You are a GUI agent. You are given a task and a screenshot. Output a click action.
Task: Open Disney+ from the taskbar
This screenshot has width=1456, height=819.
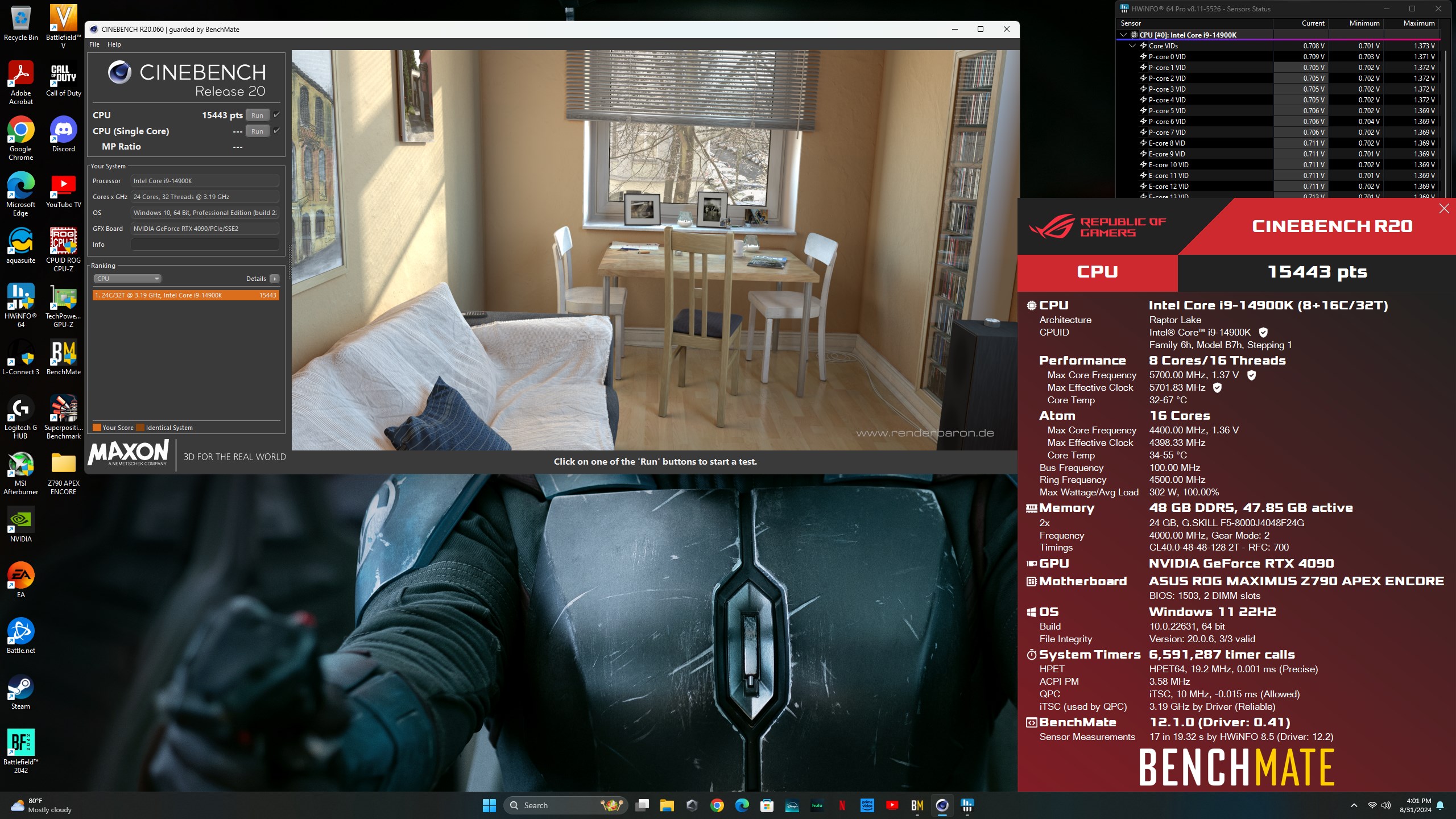point(792,805)
